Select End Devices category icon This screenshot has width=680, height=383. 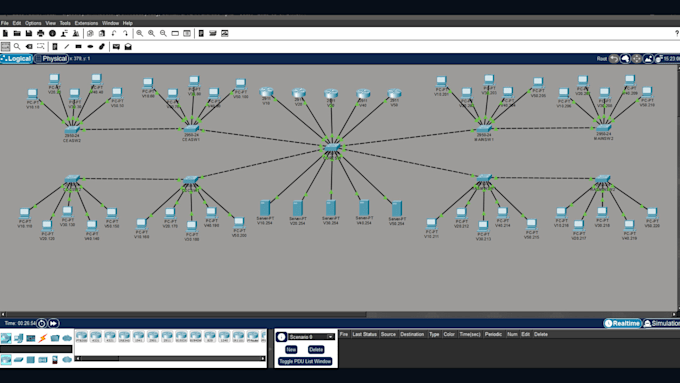click(18, 338)
